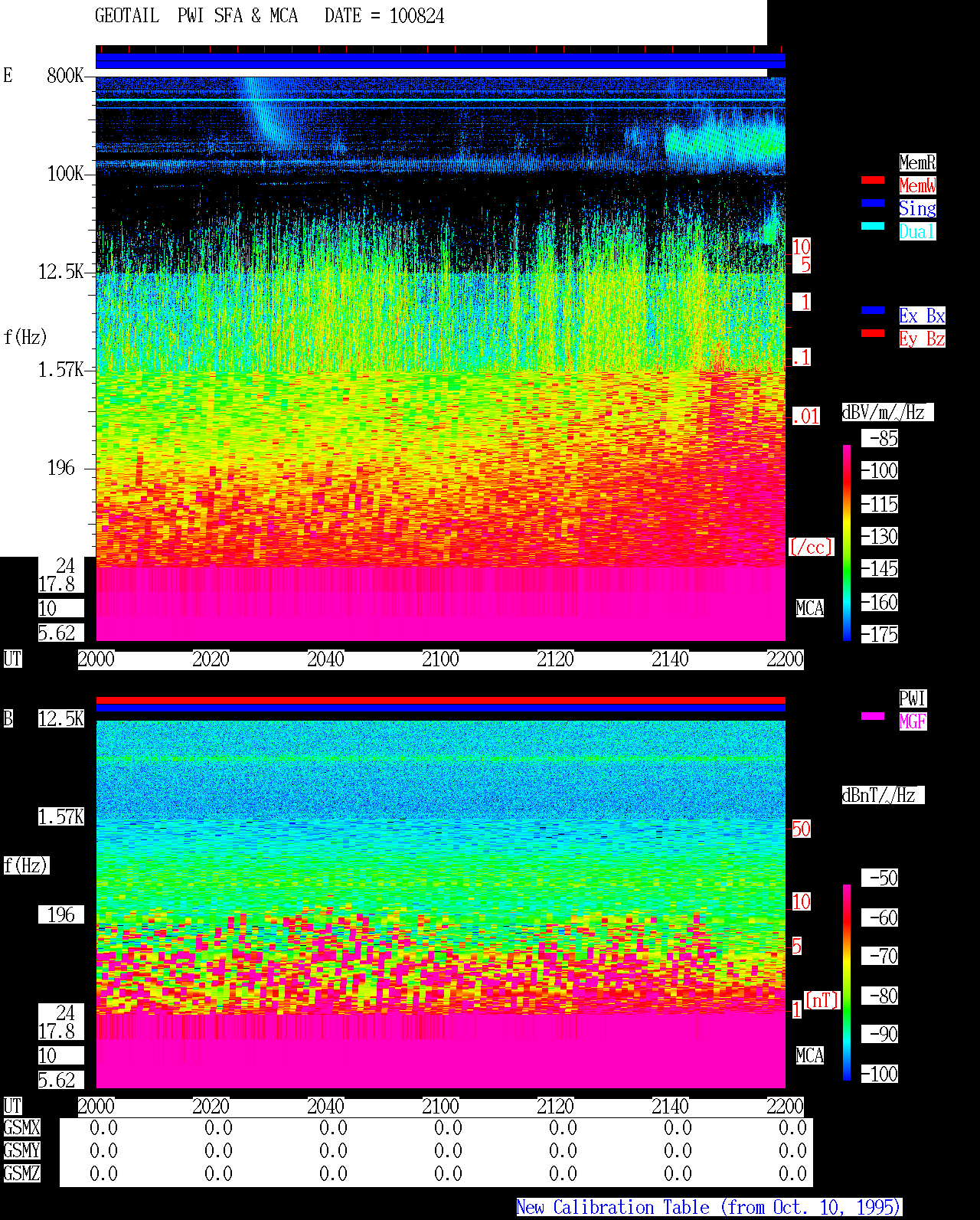Click the red '.01' density scale label

pyautogui.click(x=805, y=417)
